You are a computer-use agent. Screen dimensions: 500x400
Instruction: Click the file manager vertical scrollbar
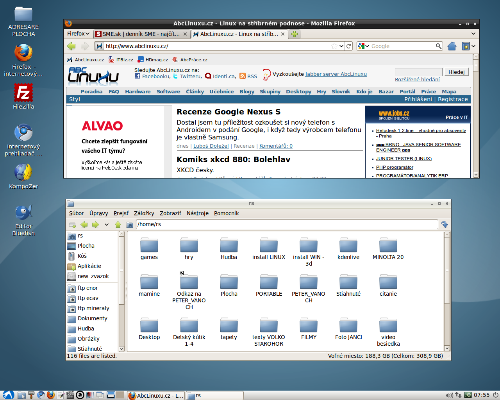coord(447,291)
